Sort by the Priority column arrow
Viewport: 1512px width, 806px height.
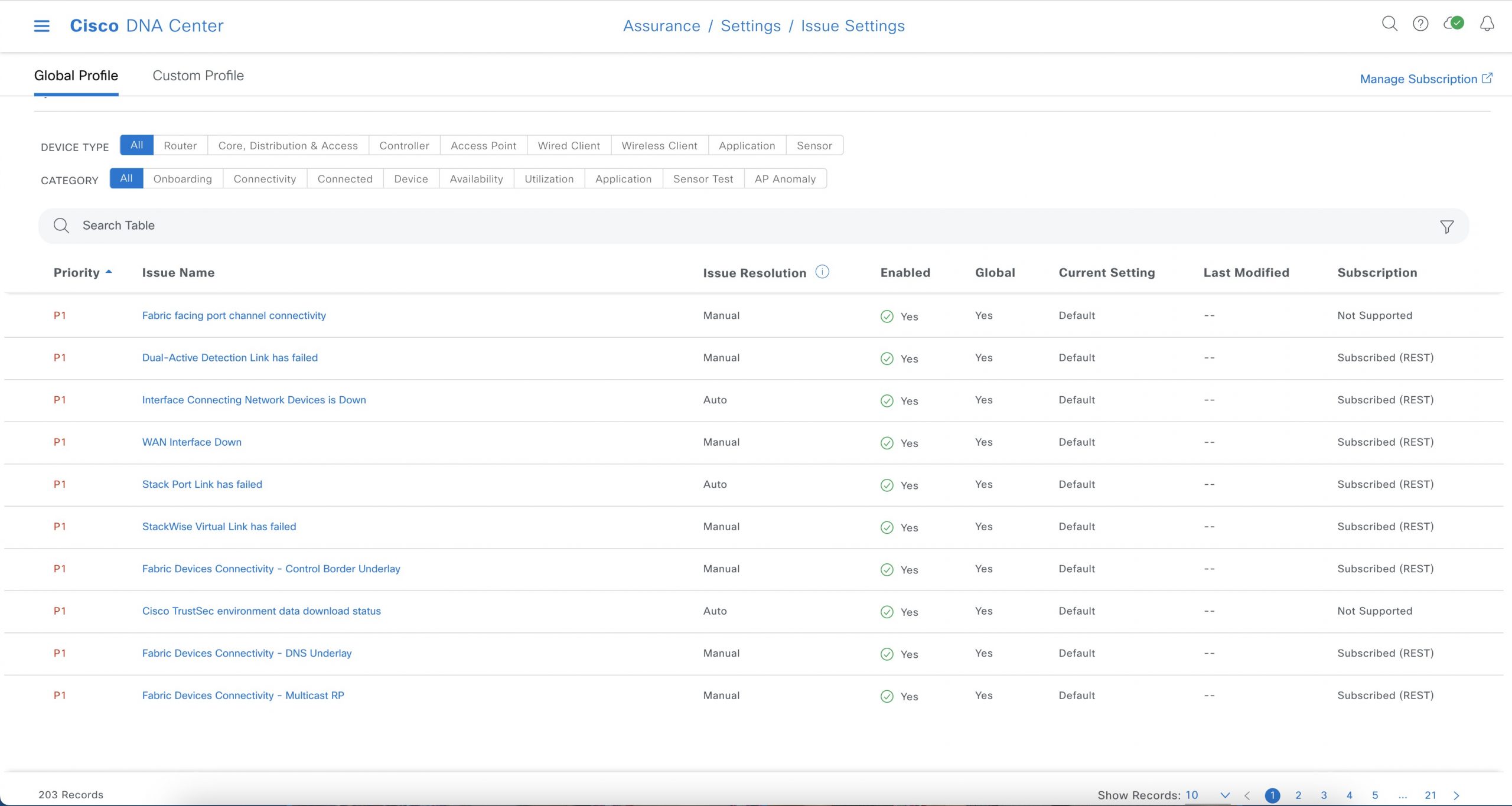[x=109, y=272]
